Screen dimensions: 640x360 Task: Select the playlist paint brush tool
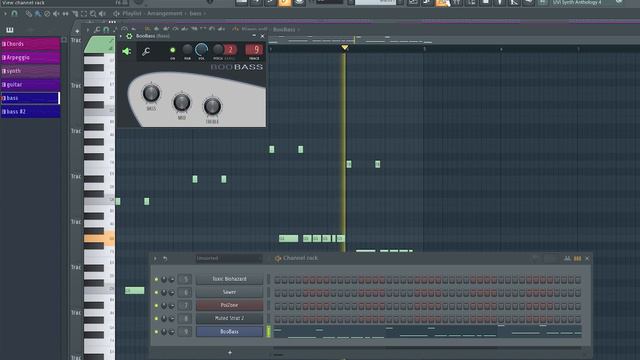tap(38, 13)
